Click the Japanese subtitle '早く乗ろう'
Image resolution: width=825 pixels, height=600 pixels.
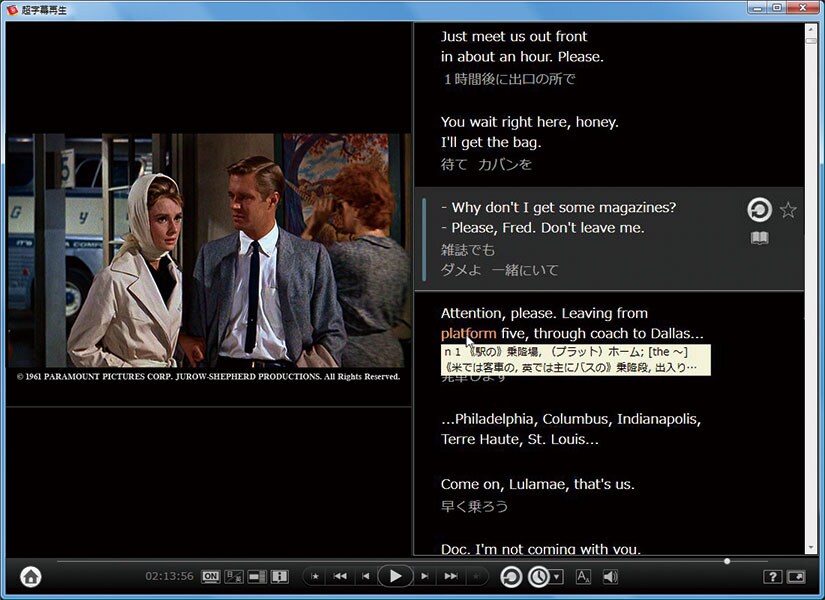pos(475,506)
